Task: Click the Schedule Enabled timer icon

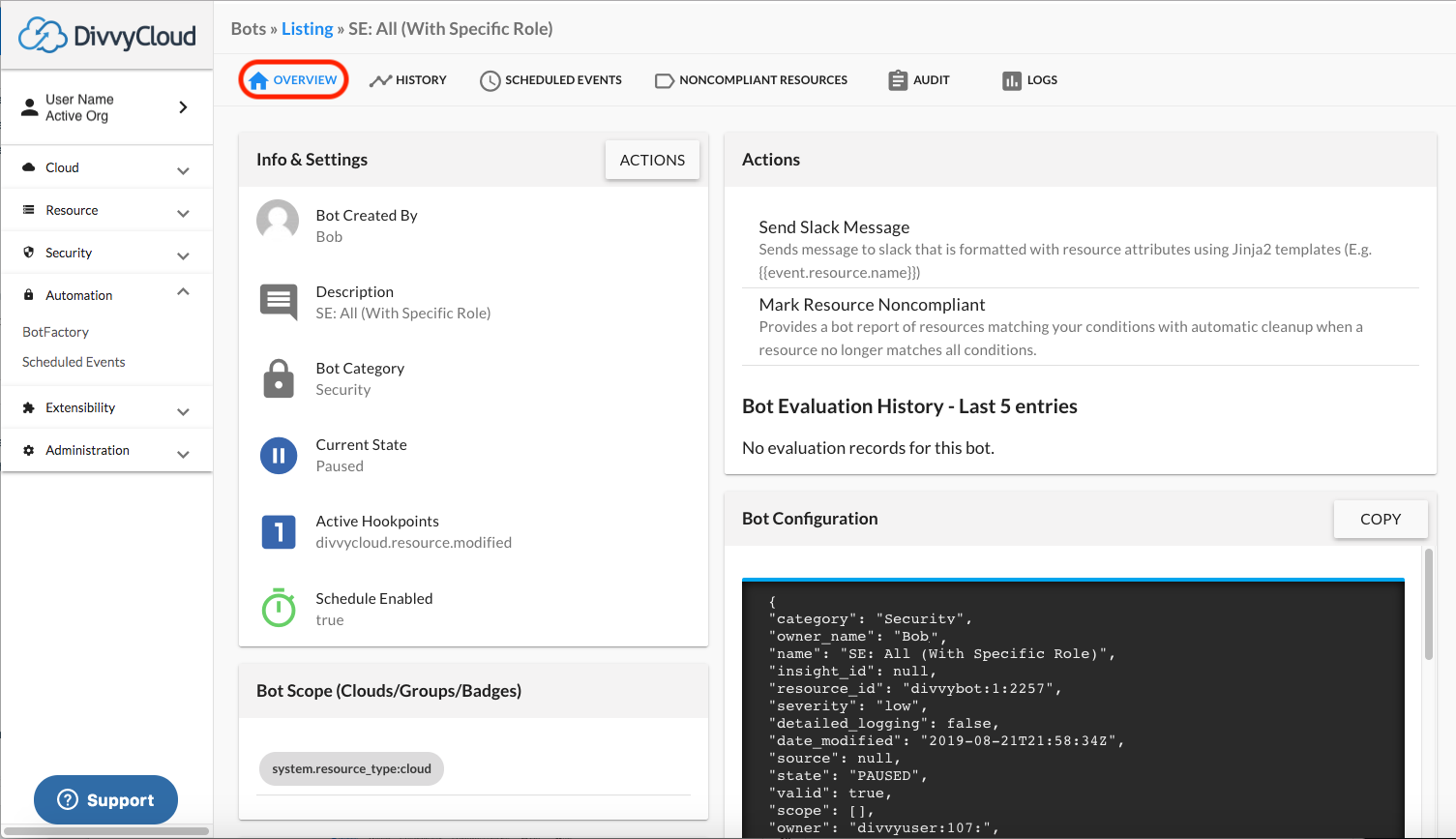Action: click(279, 607)
